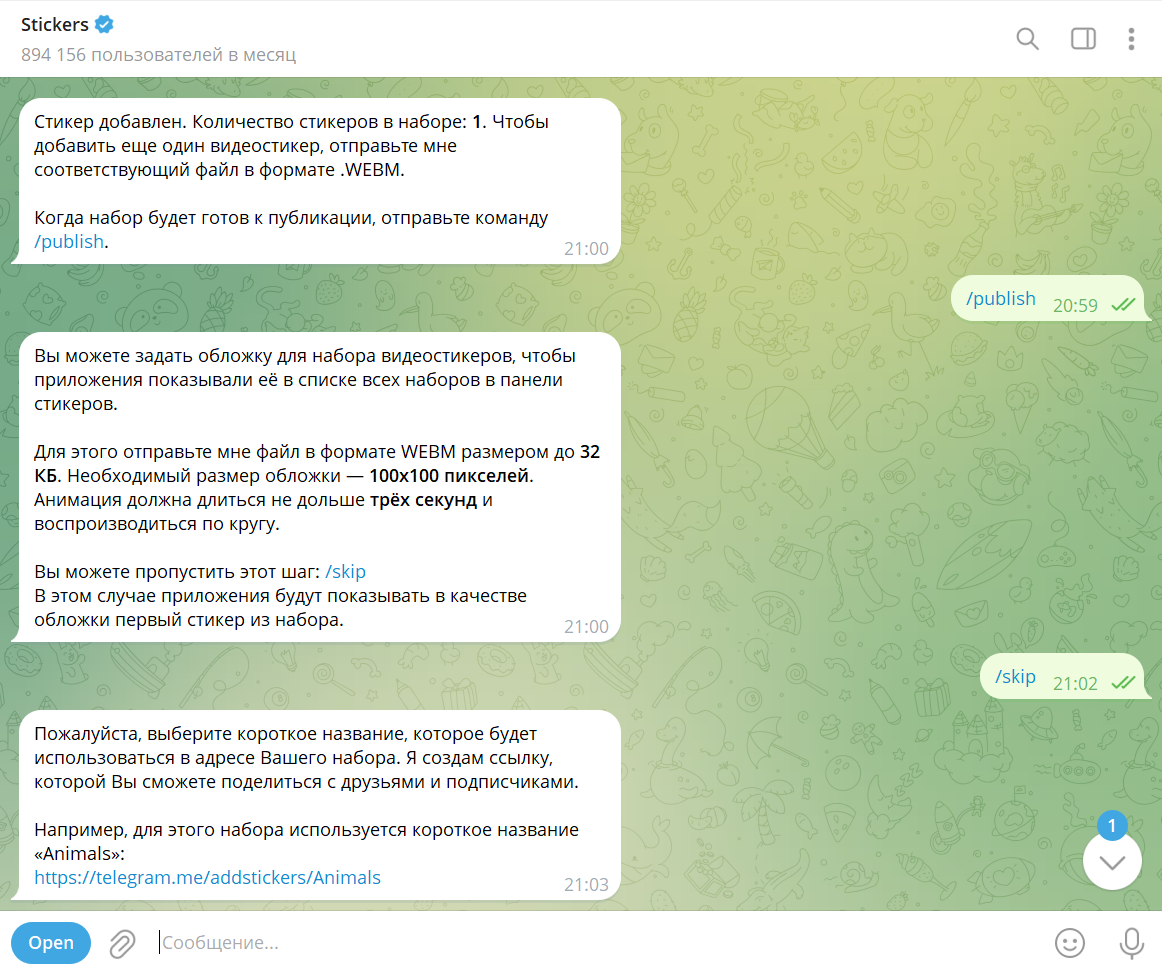Click read checkmarks on the /publish message

(x=1123, y=304)
